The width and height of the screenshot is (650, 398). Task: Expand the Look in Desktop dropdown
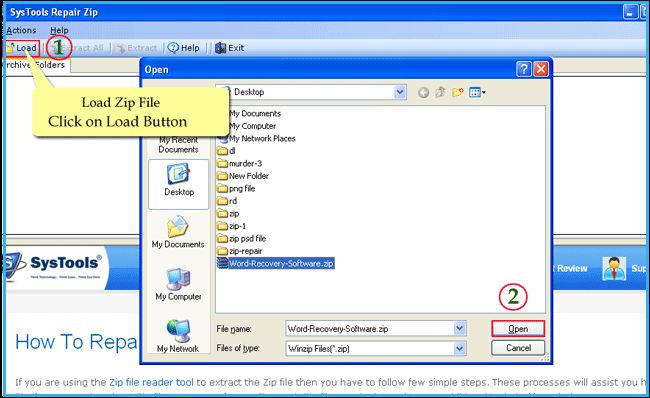[x=400, y=92]
